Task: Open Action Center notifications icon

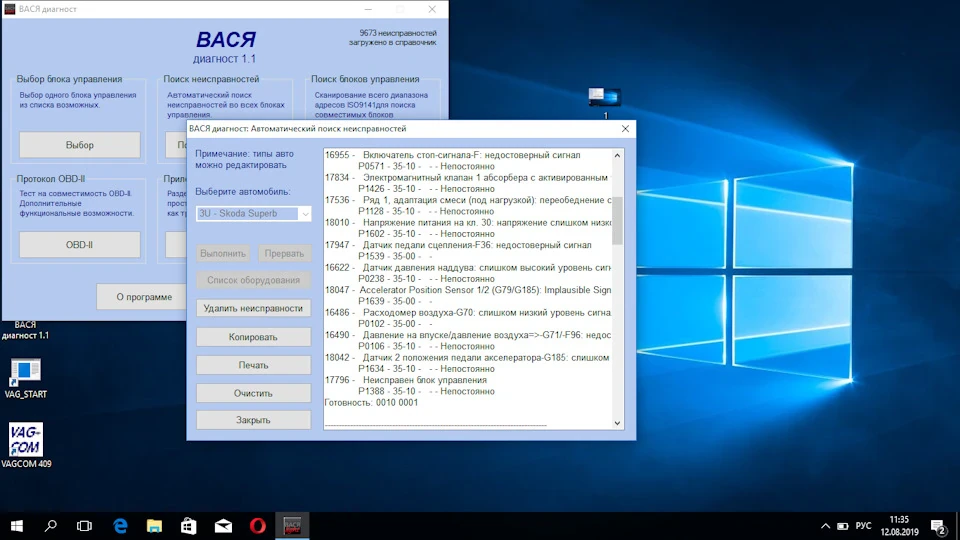Action: click(x=938, y=527)
